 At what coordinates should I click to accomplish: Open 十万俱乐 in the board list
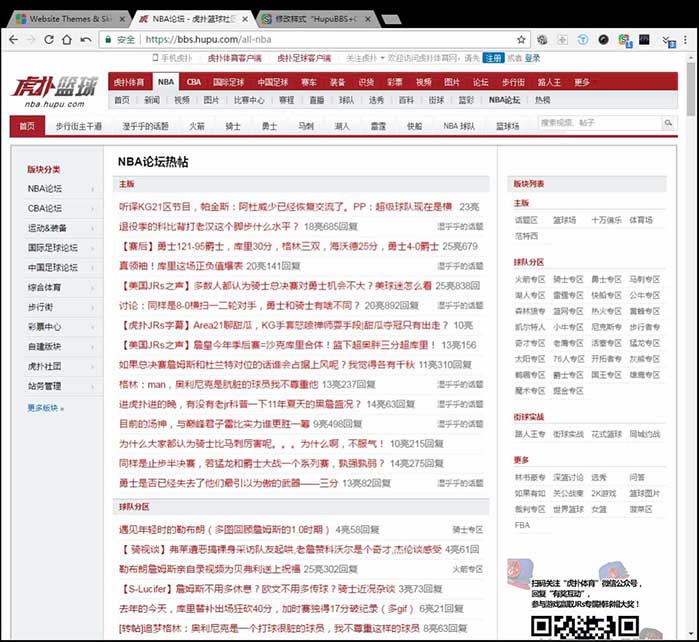[606, 220]
